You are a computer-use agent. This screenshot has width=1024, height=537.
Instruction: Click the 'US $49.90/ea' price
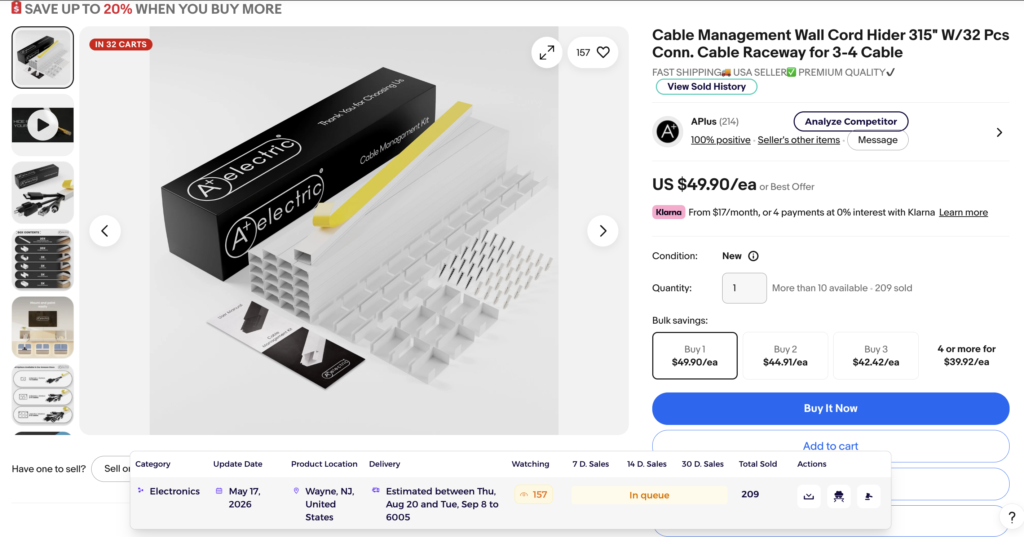pos(704,185)
